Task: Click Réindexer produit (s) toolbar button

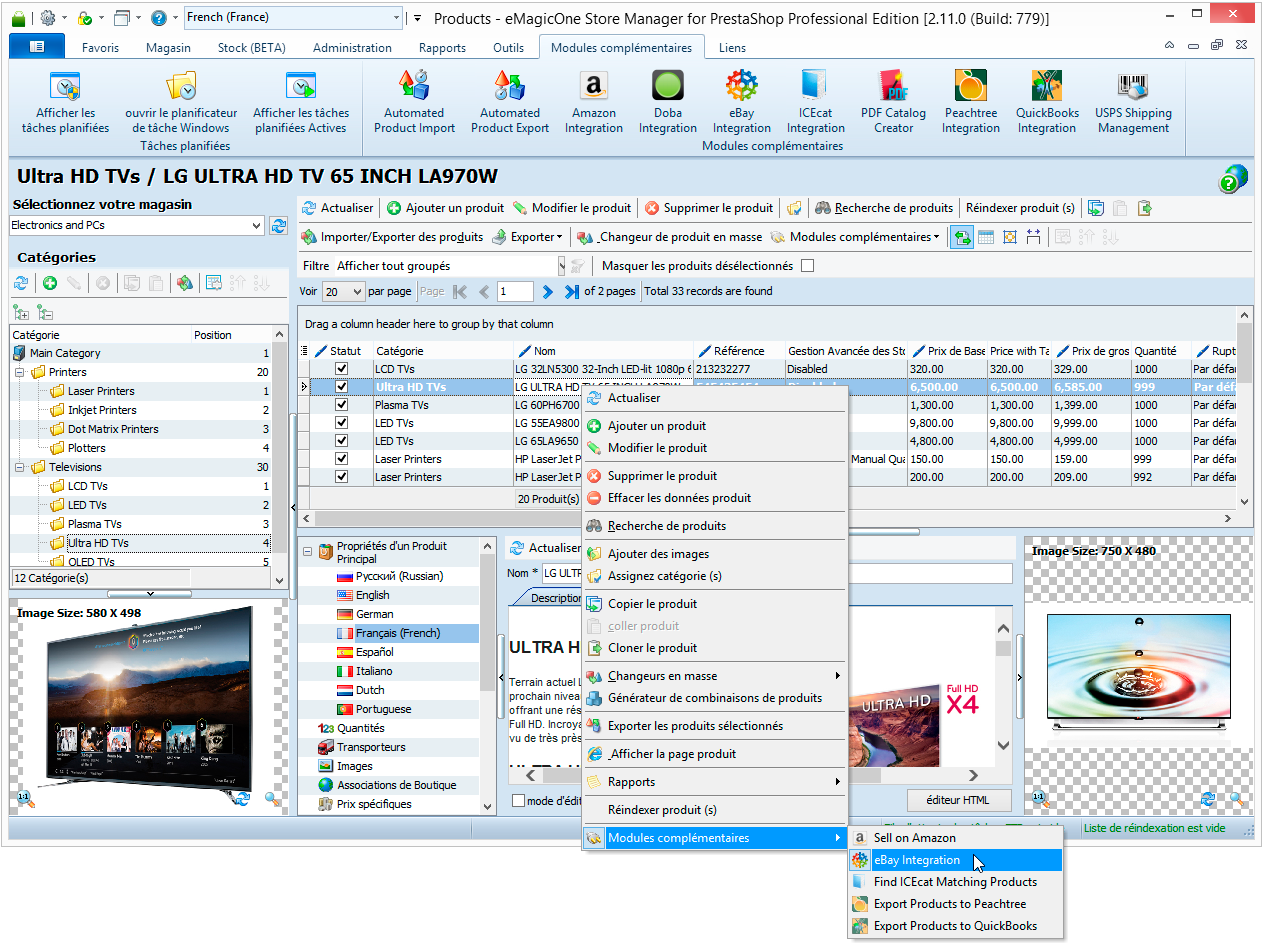Action: point(1020,208)
